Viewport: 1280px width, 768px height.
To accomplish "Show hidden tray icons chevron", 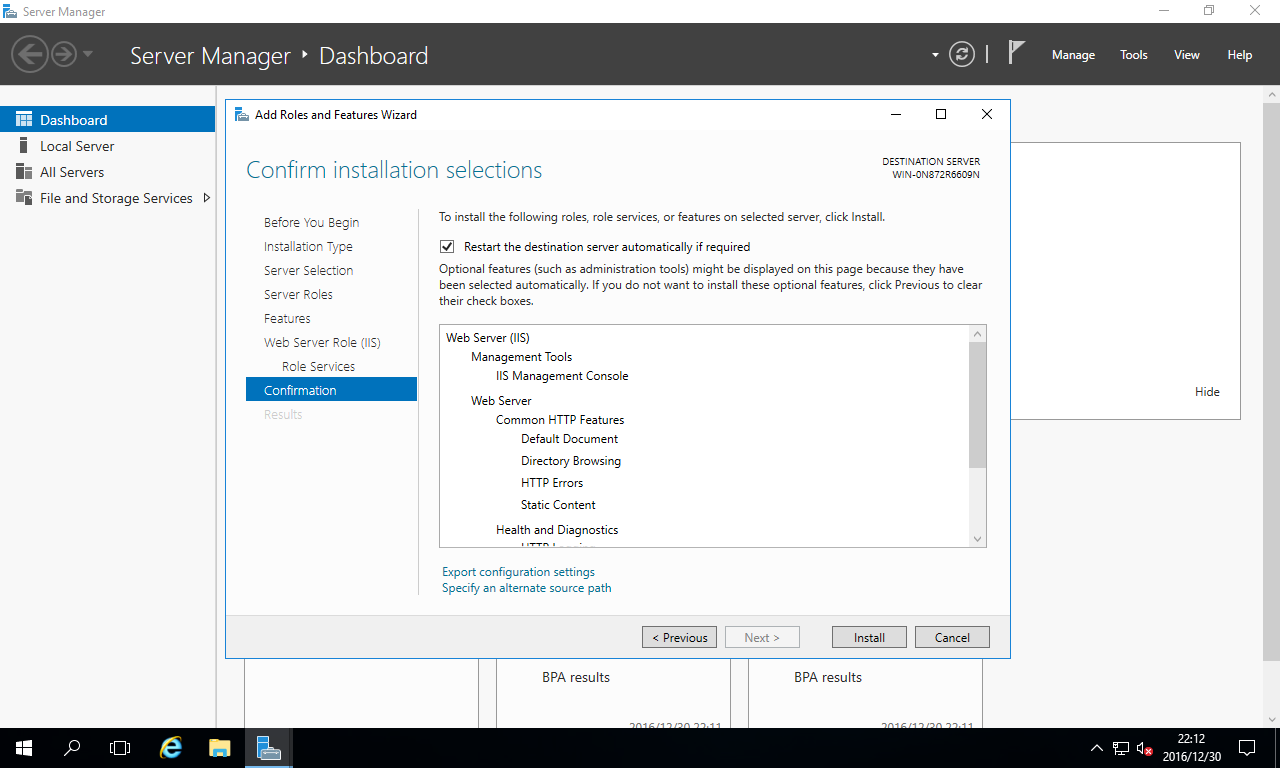I will 1097,748.
